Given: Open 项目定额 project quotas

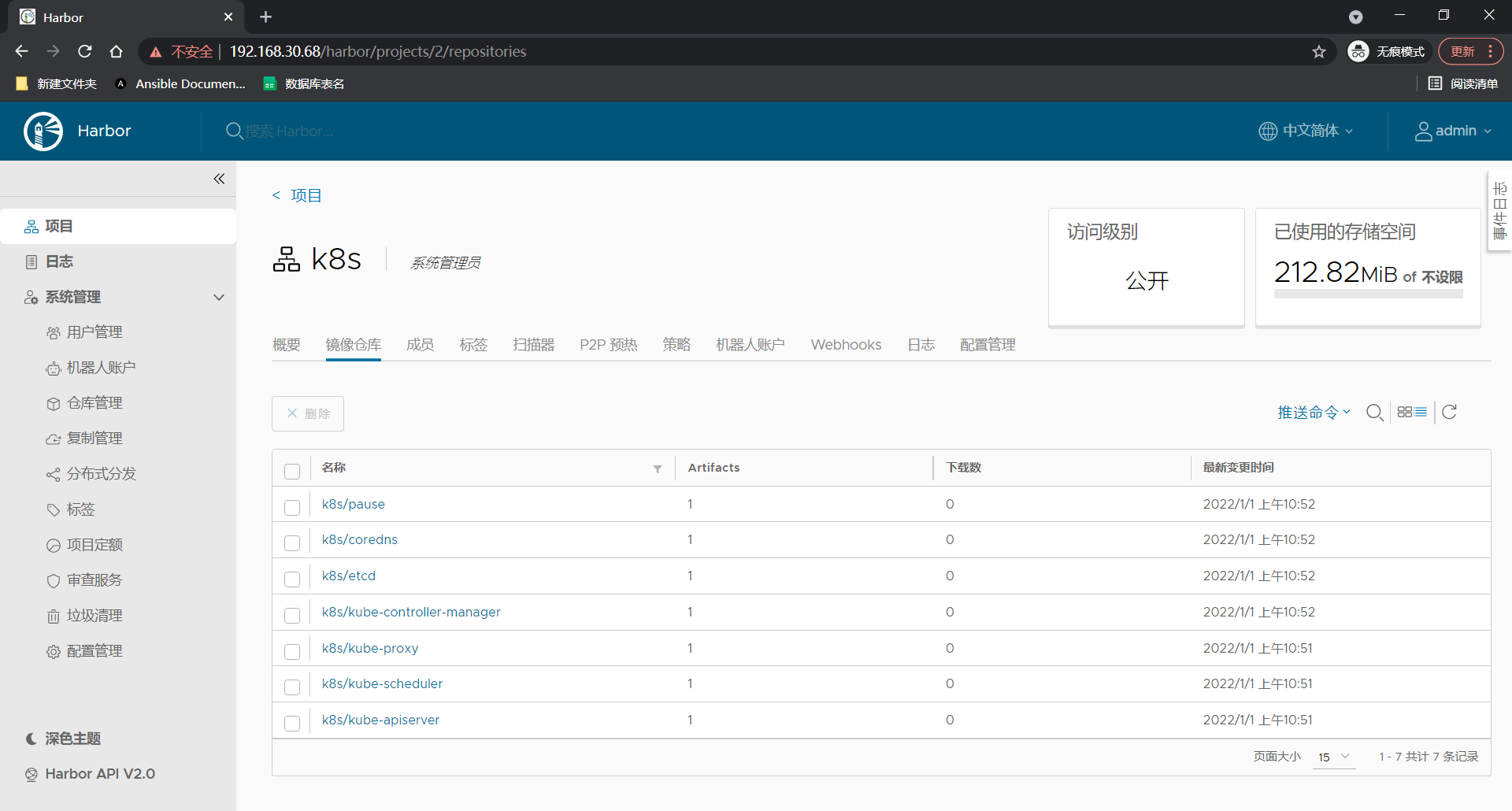Looking at the screenshot, I should [x=84, y=545].
